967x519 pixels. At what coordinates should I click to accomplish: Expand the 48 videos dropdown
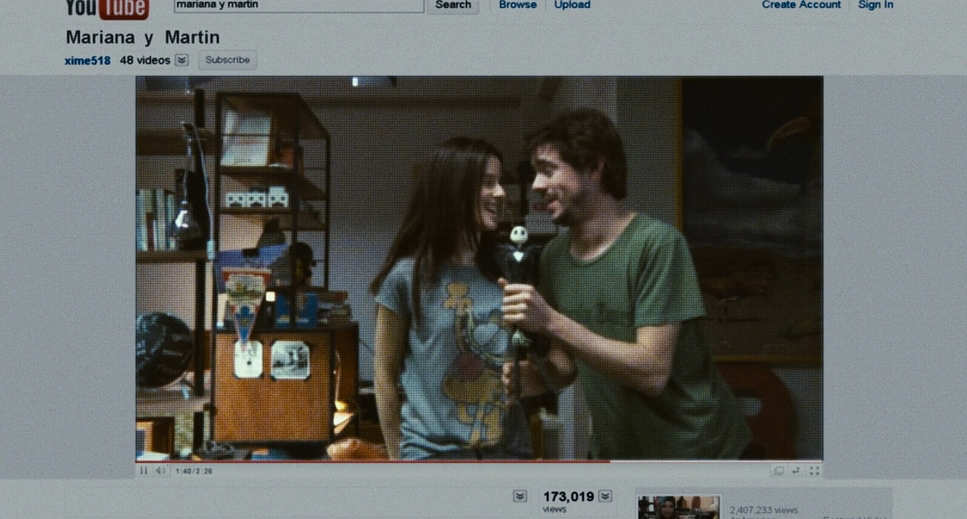[x=182, y=60]
